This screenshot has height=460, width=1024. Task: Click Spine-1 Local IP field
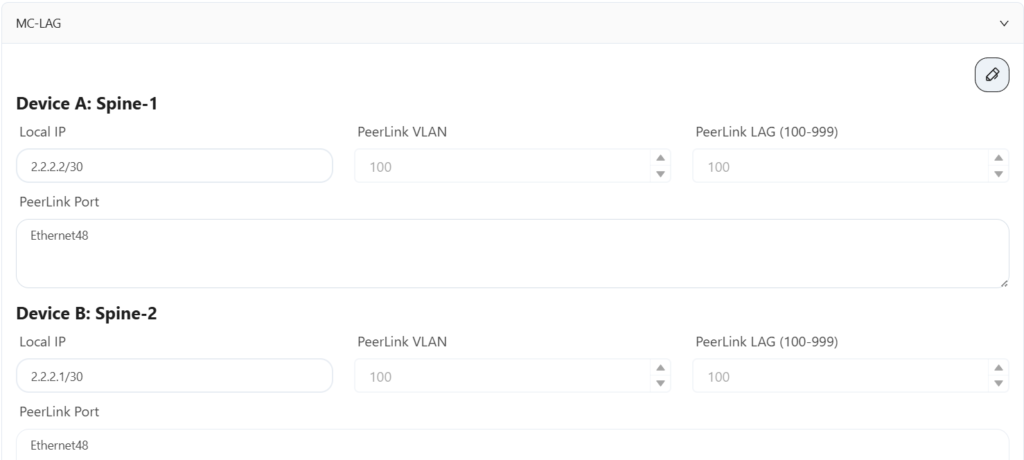[174, 166]
